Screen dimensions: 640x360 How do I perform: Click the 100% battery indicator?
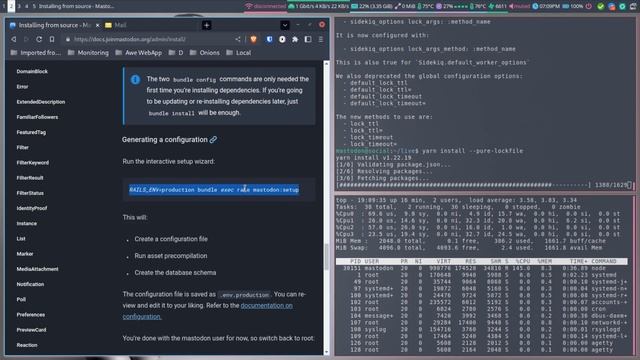coord(573,6)
